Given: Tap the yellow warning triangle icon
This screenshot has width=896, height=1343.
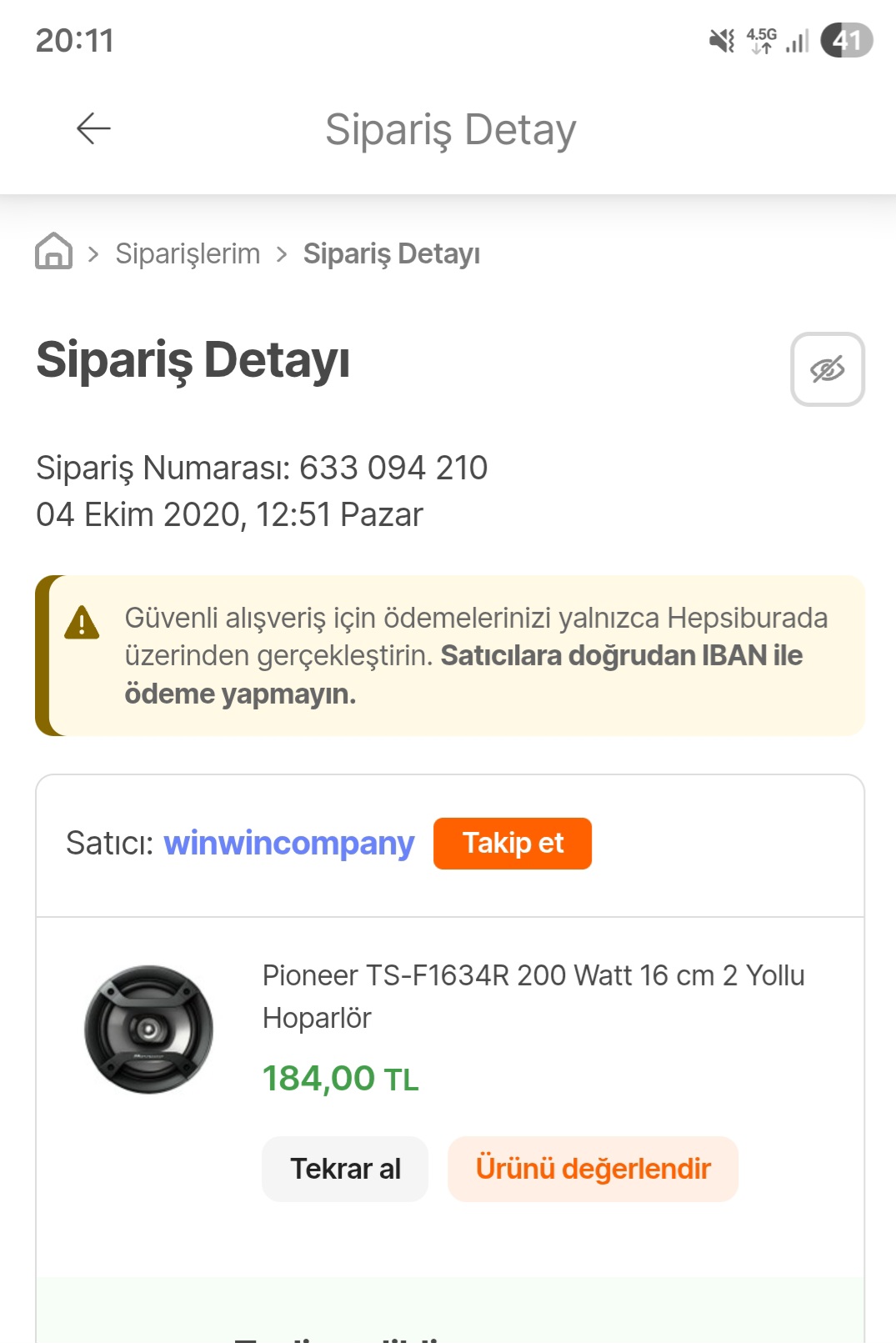Looking at the screenshot, I should [82, 623].
